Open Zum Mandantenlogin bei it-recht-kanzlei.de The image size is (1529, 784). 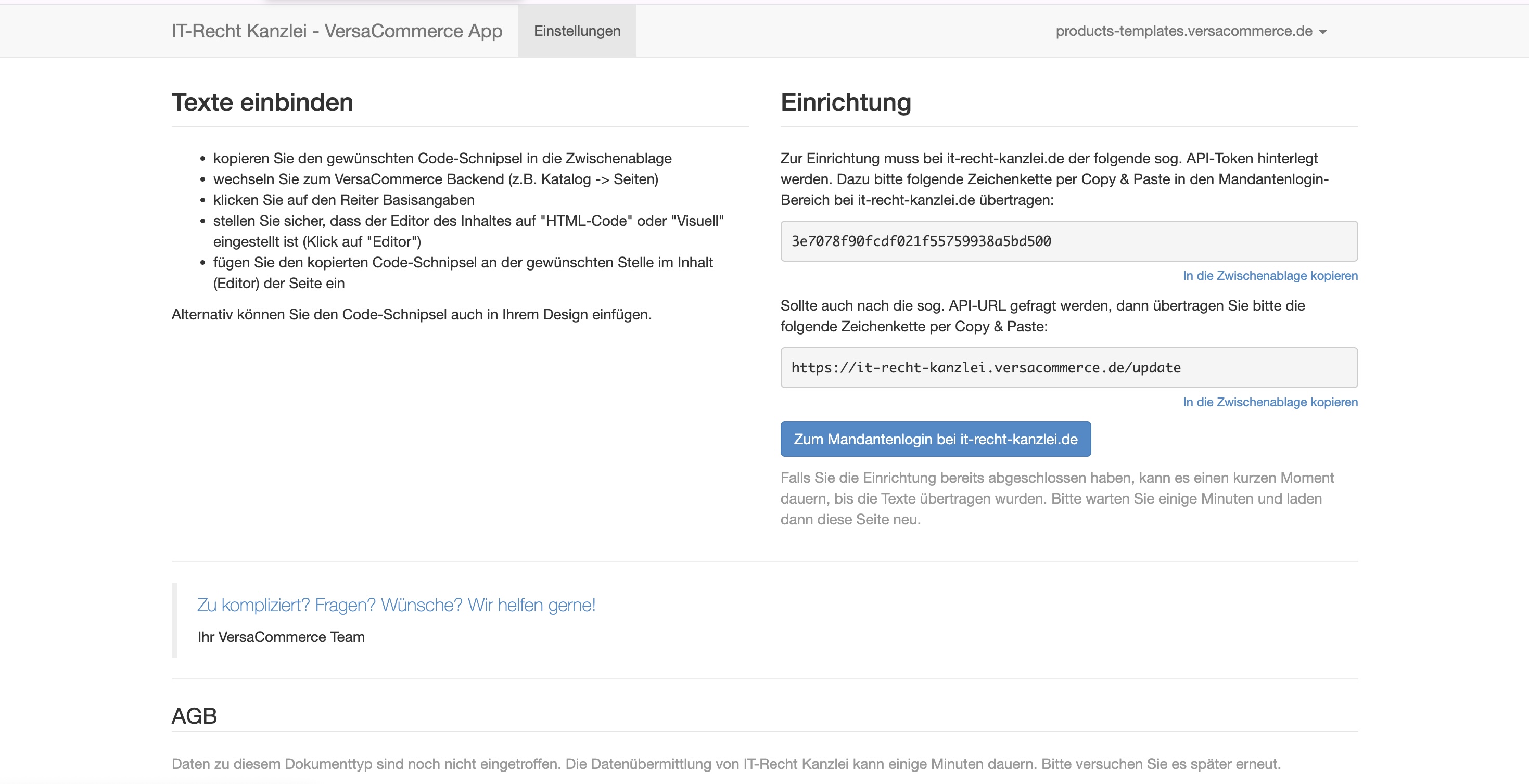[935, 439]
